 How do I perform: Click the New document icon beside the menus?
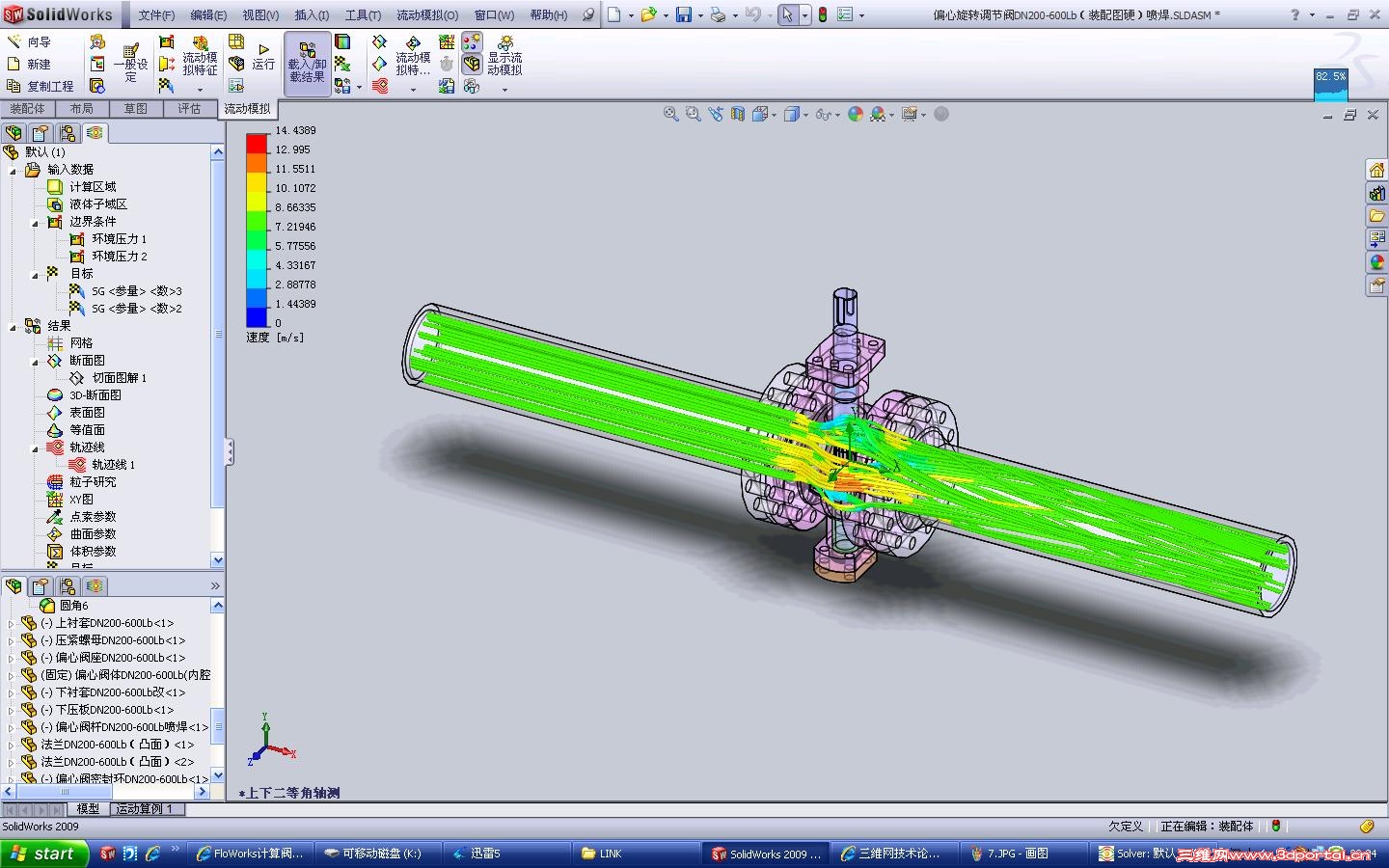(613, 14)
